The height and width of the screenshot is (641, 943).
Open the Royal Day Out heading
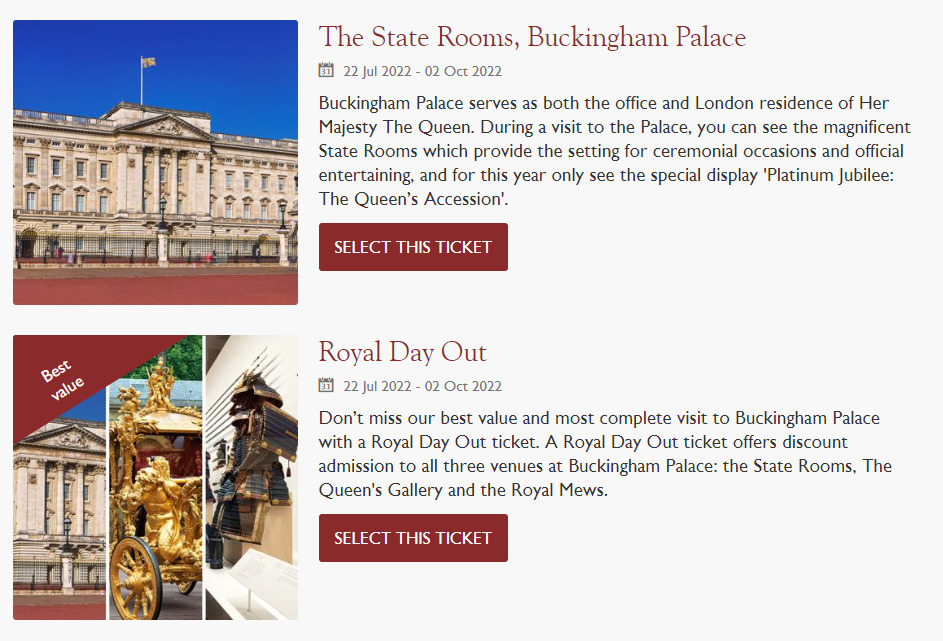click(x=402, y=352)
